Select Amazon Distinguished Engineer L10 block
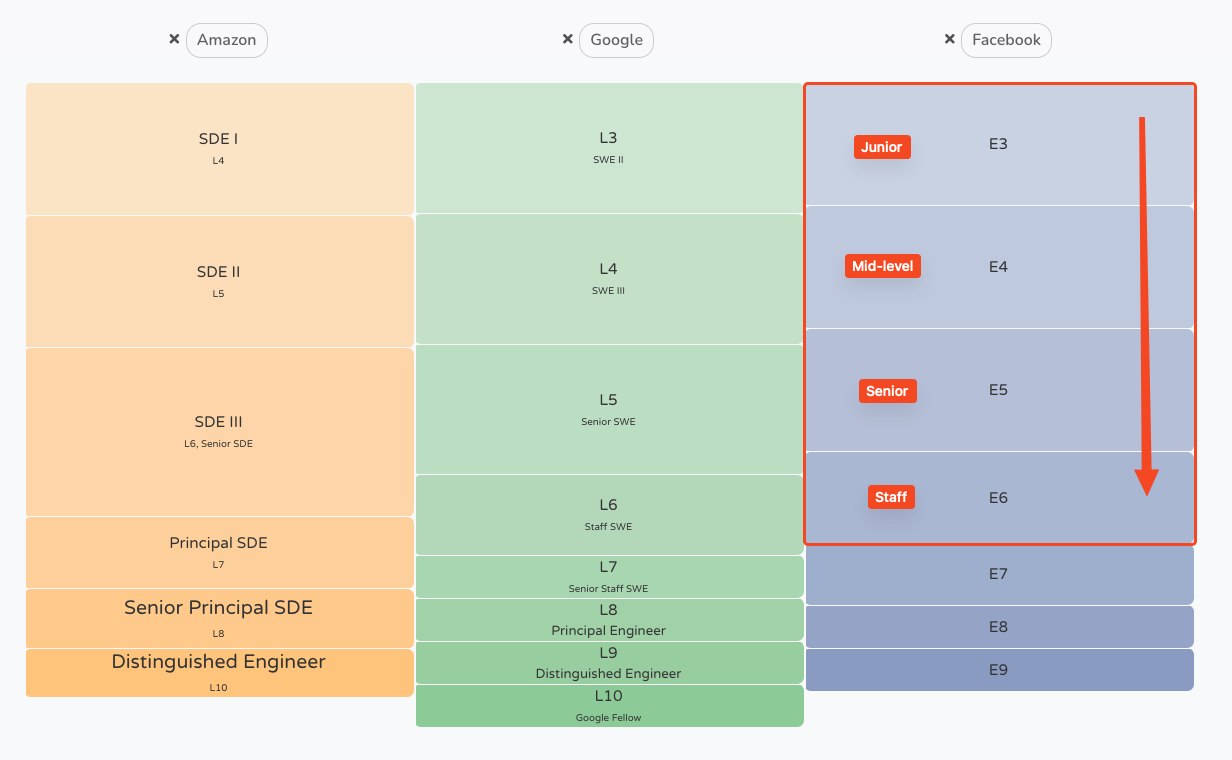This screenshot has width=1232, height=760. point(219,672)
